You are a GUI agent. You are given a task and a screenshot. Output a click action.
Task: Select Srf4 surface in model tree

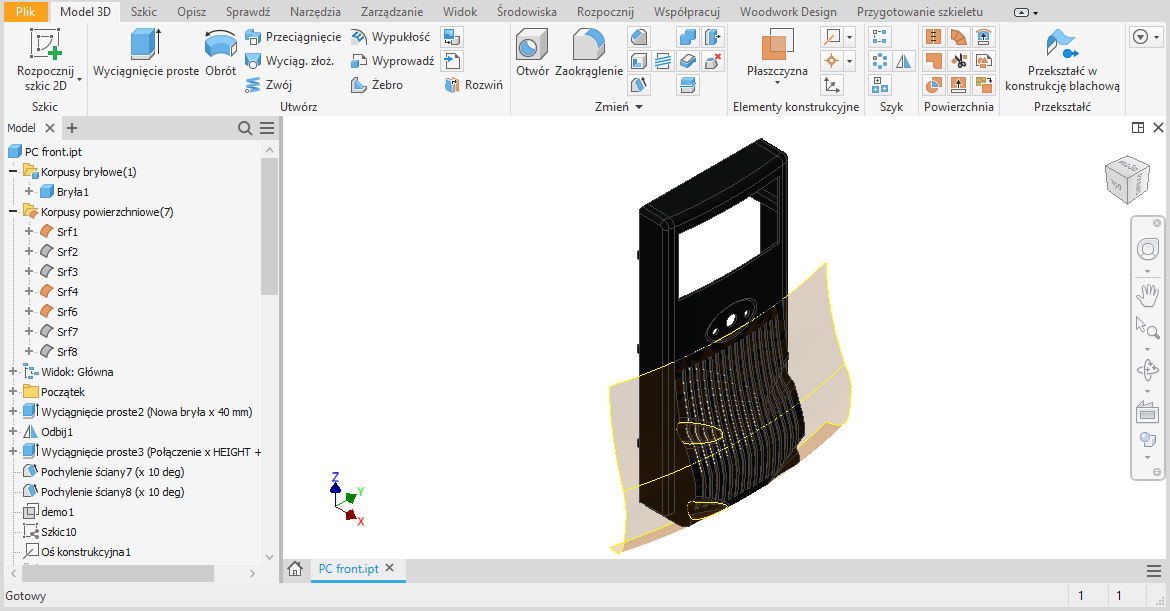point(67,292)
